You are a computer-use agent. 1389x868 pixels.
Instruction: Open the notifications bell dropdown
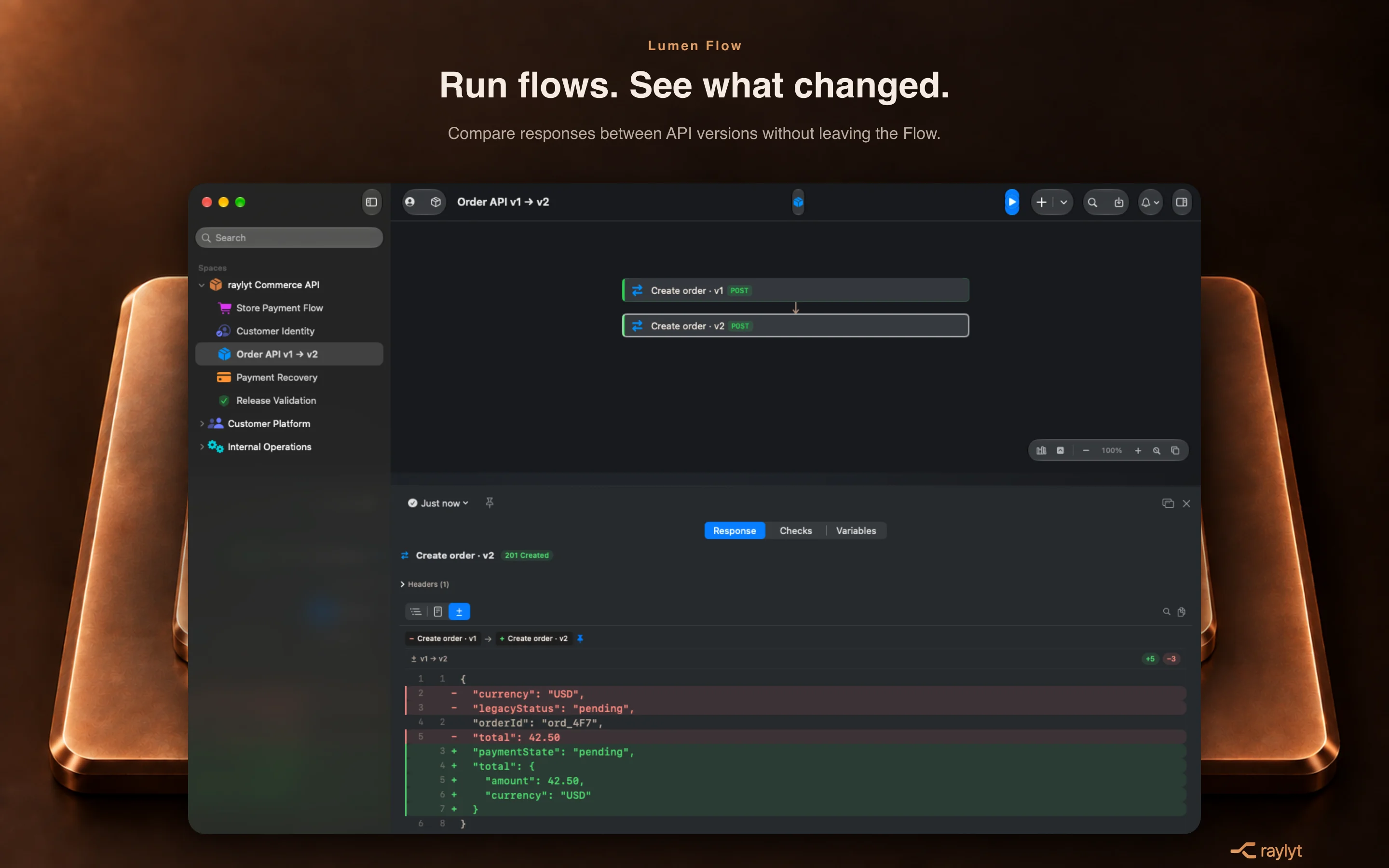tap(1150, 202)
